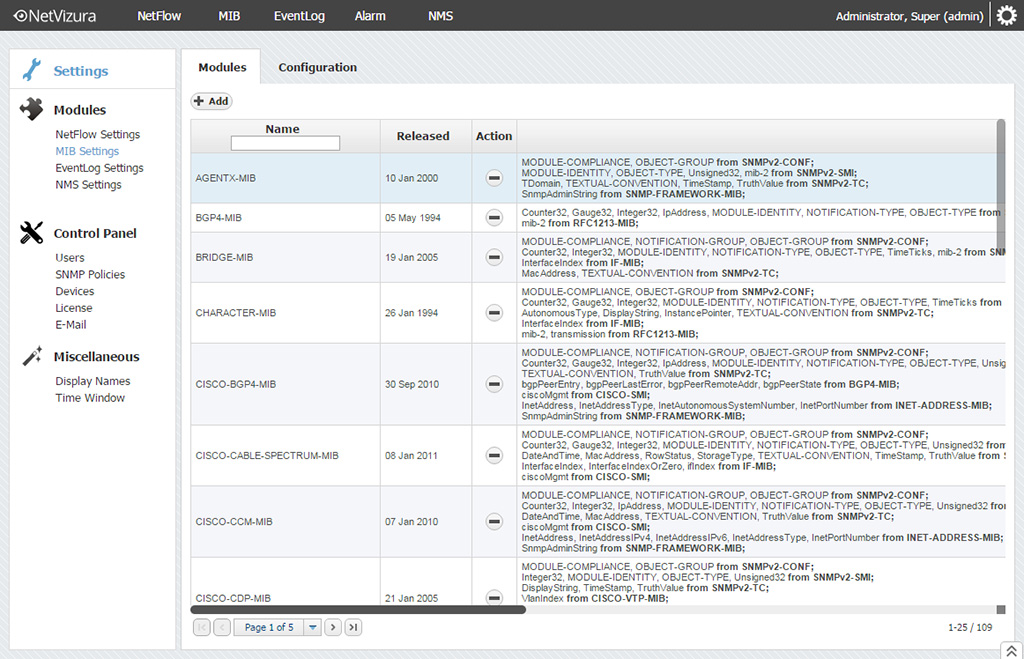Screen dimensions: 1024x659
Task: Remove the AGENTX-MIB module
Action: (x=494, y=178)
